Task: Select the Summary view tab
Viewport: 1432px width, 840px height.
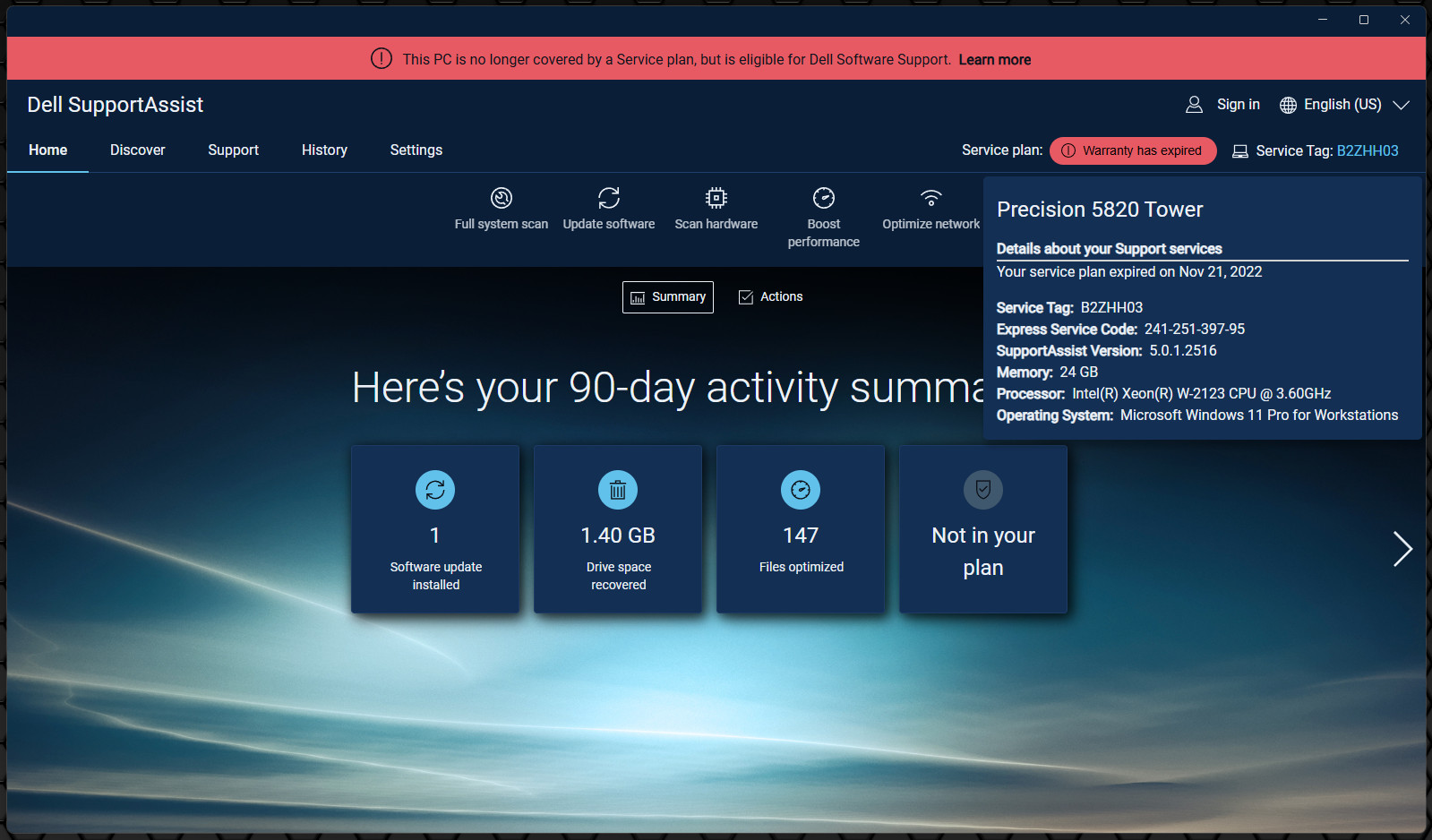Action: (x=668, y=297)
